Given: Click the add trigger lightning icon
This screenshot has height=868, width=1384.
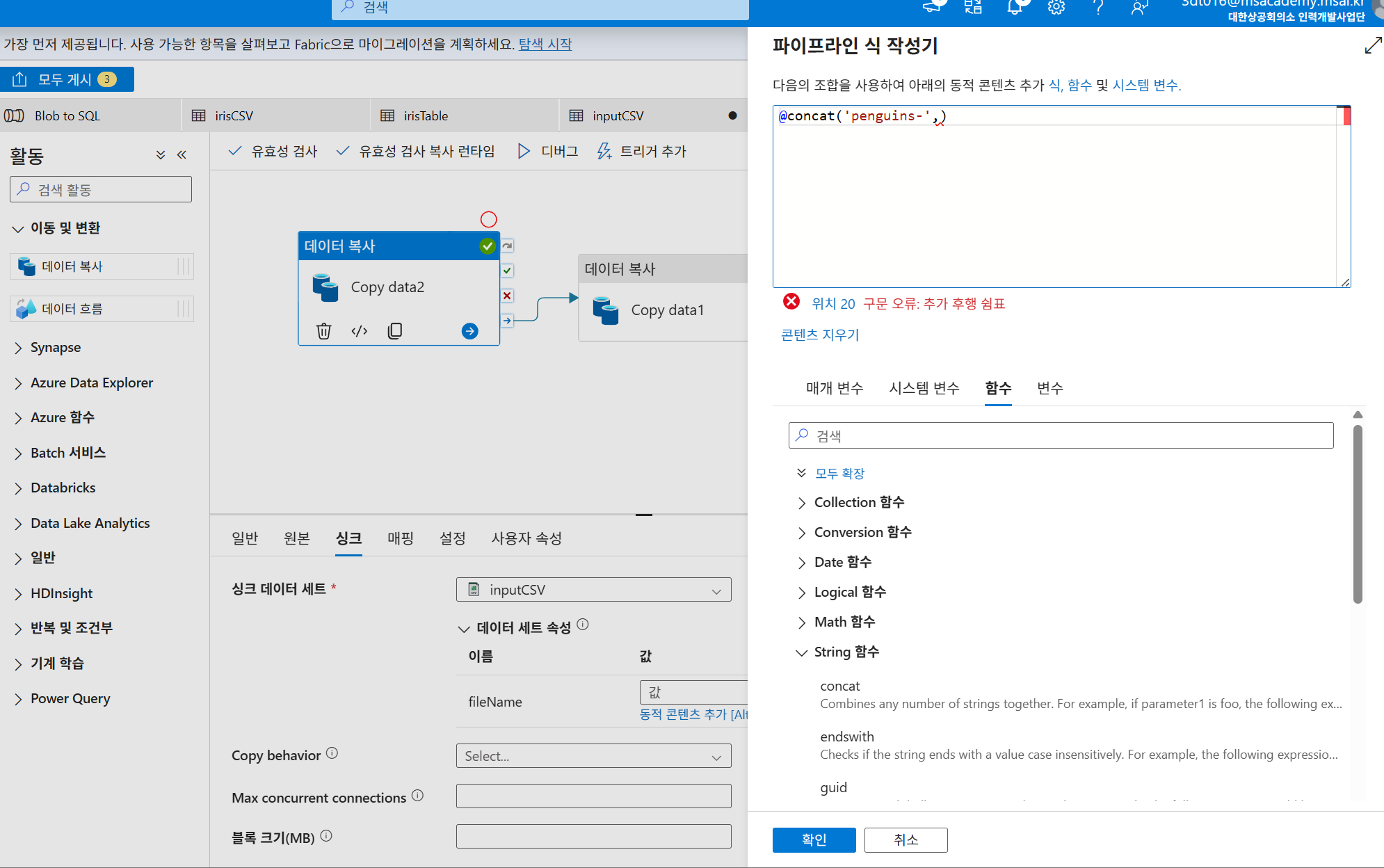Looking at the screenshot, I should (604, 151).
